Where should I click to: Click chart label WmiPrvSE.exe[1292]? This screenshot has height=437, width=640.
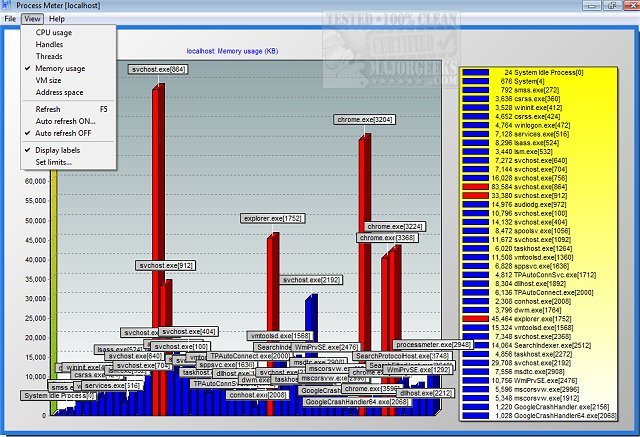(418, 370)
